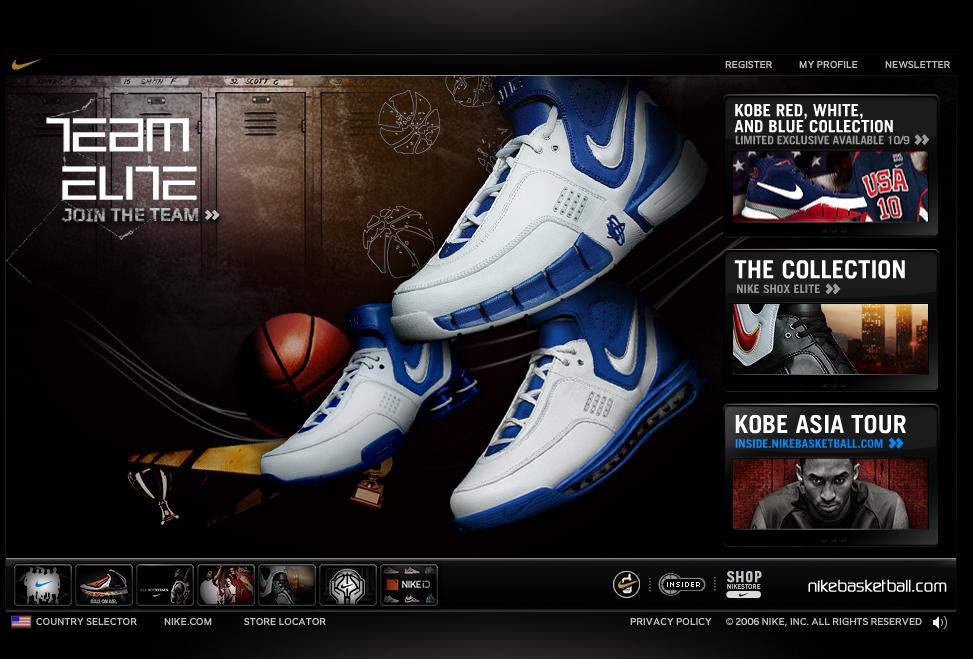Open Kobe Asia Tour heading
Screen dimensions: 973x659
820,424
